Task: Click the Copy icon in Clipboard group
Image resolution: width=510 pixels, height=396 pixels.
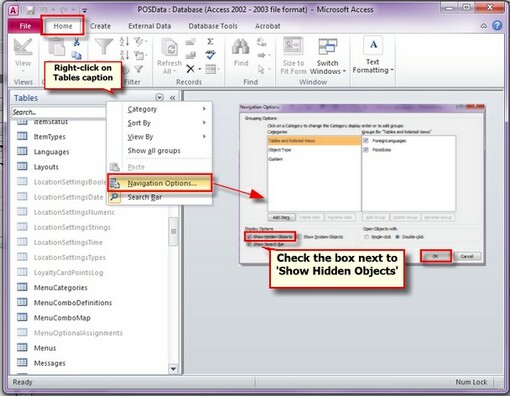Action: [x=77, y=55]
